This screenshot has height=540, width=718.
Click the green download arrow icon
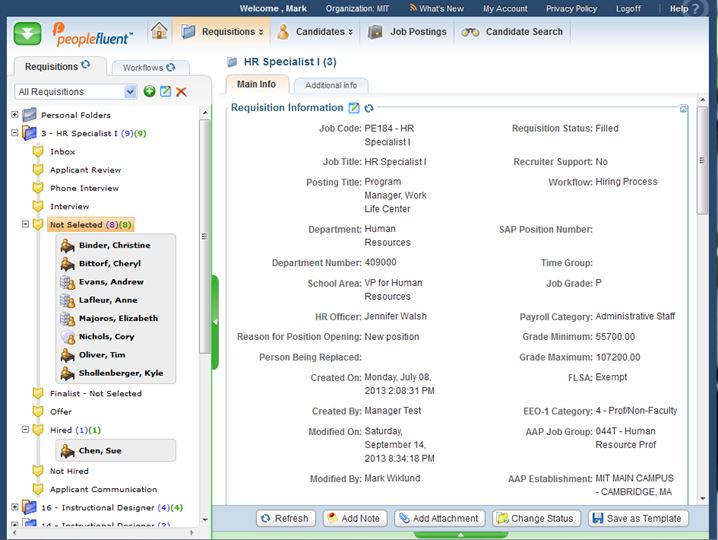tap(27, 32)
